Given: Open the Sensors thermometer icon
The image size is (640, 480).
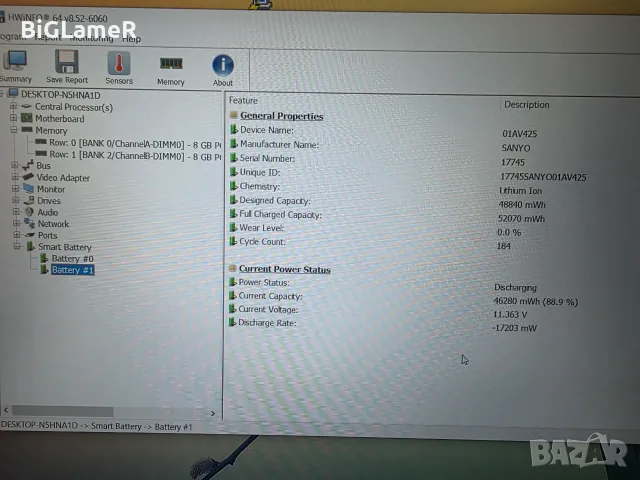Looking at the screenshot, I should [119, 68].
